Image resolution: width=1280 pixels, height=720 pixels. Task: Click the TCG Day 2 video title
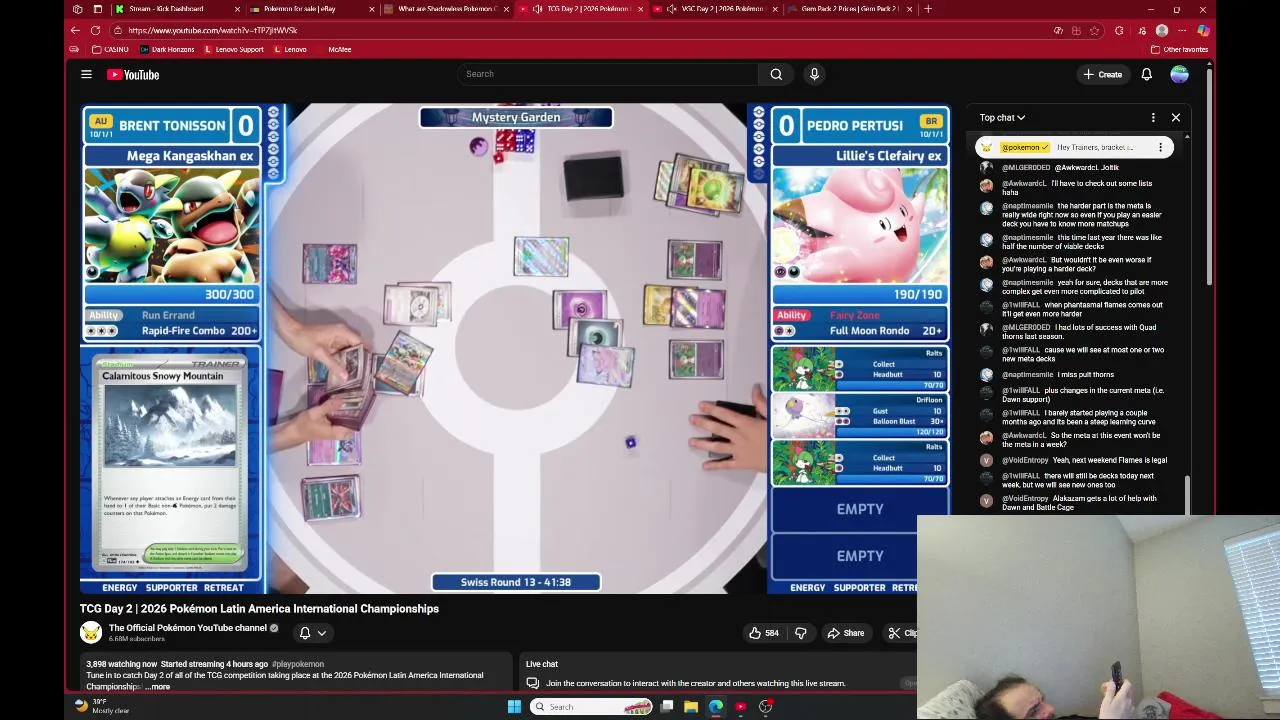tap(259, 608)
